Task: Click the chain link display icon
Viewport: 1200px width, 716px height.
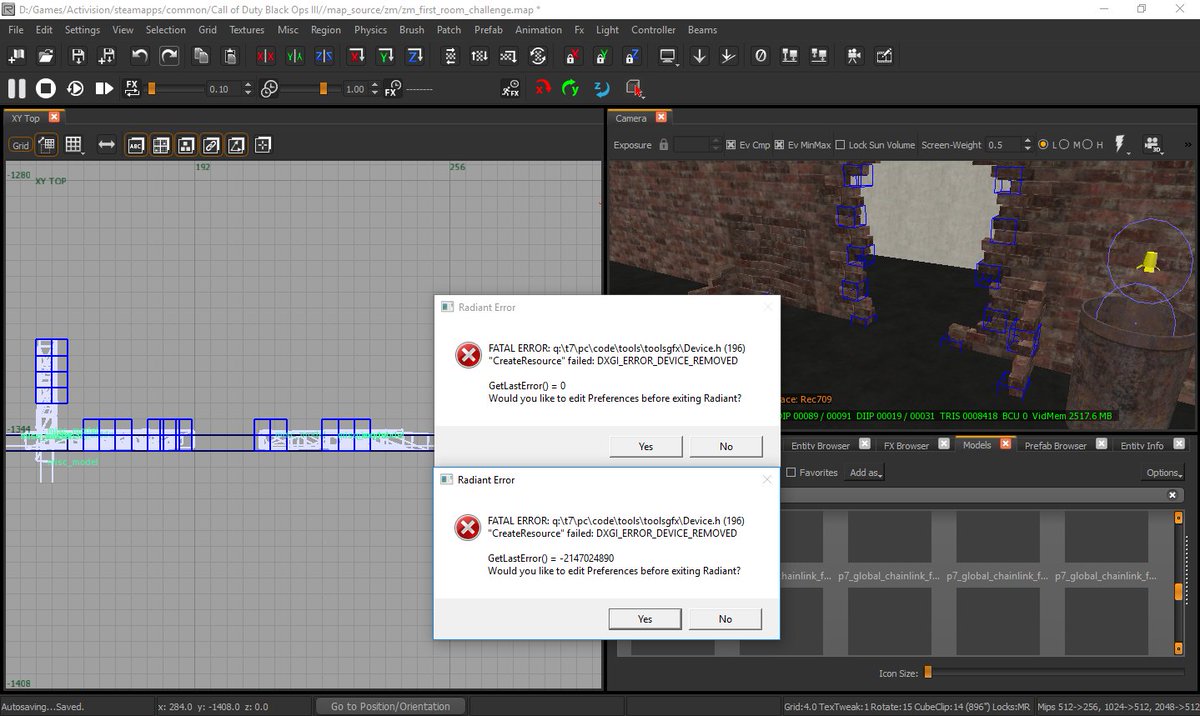Action: click(211, 145)
